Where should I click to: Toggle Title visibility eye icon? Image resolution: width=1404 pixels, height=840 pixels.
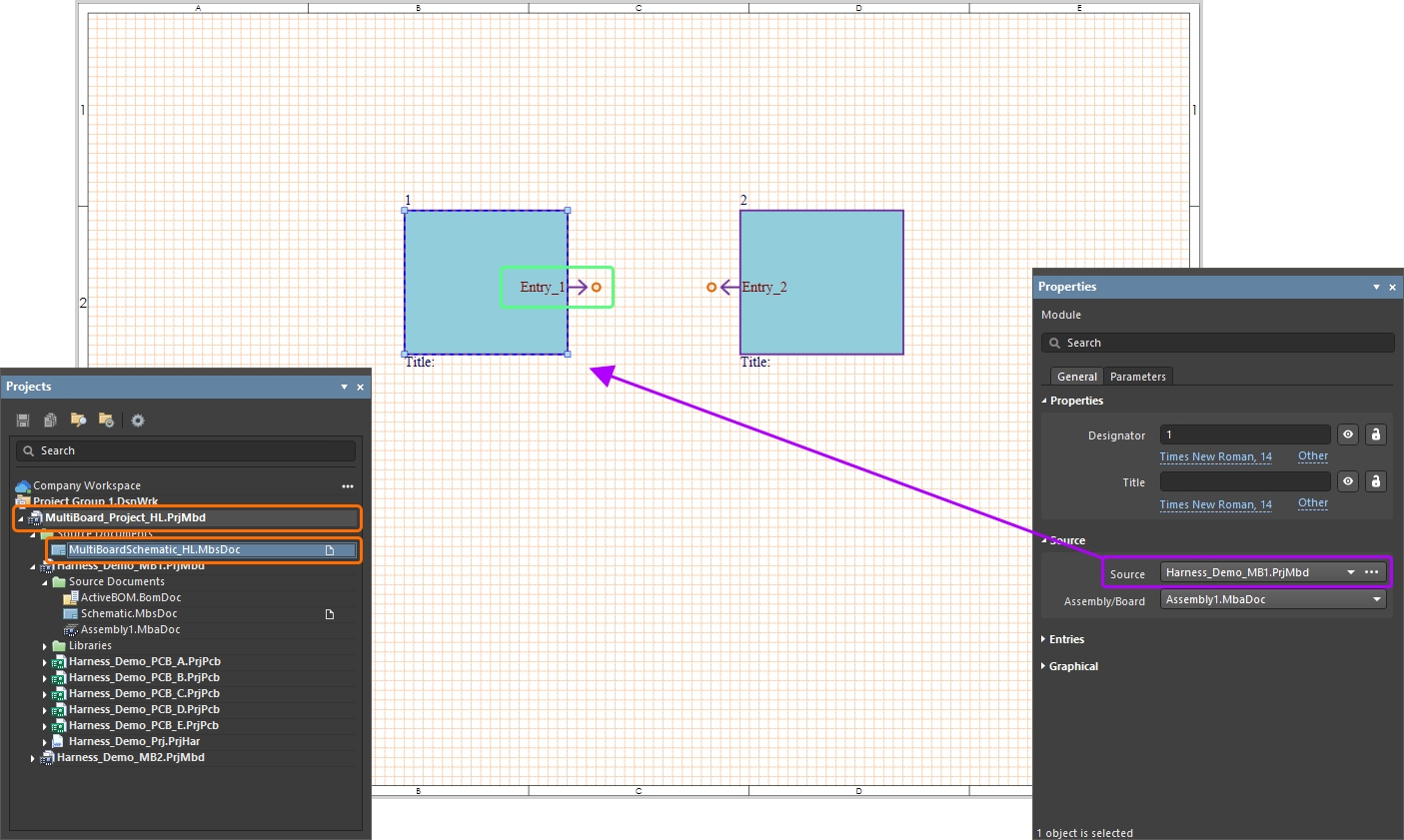[x=1348, y=481]
